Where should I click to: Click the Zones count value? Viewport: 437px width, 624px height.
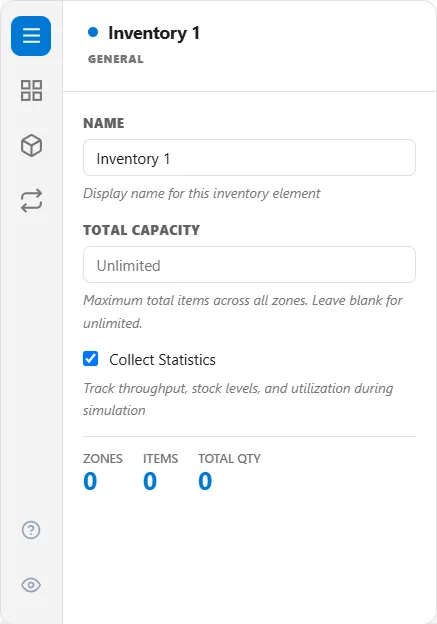click(90, 481)
